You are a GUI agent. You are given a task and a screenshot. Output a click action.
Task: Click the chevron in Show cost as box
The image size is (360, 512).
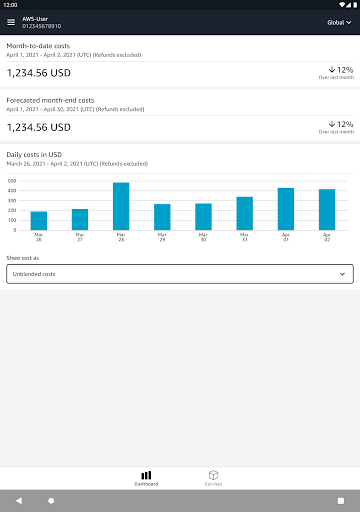point(342,274)
